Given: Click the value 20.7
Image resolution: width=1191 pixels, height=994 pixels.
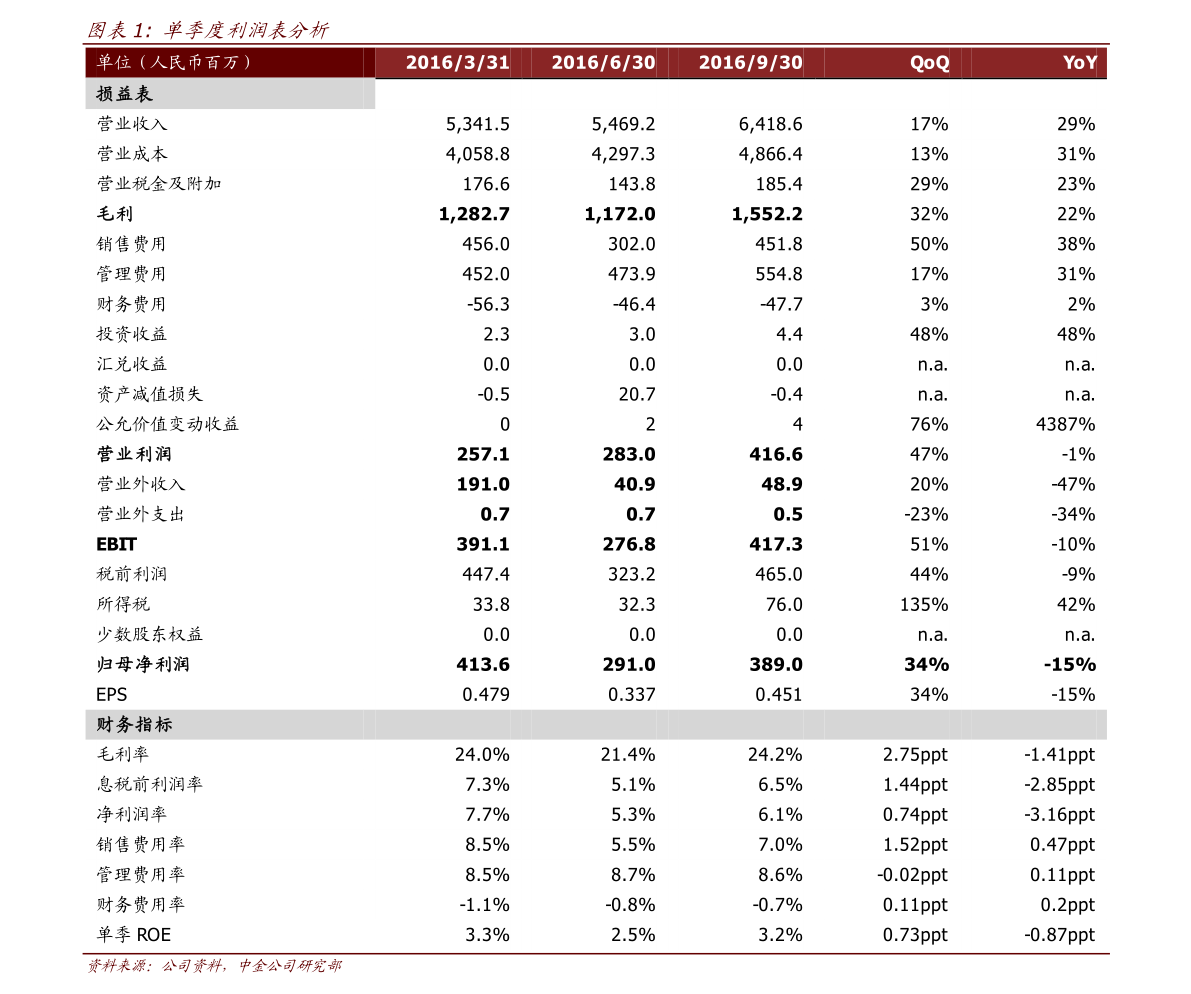Looking at the screenshot, I should pyautogui.click(x=637, y=394).
